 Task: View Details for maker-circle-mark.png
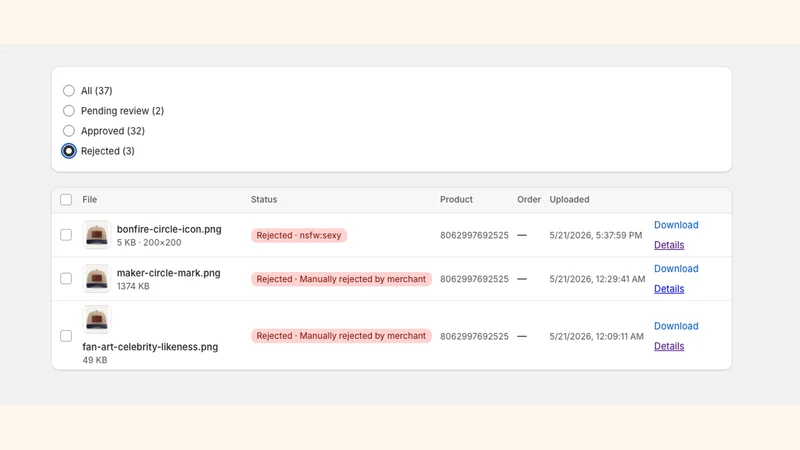coord(669,289)
